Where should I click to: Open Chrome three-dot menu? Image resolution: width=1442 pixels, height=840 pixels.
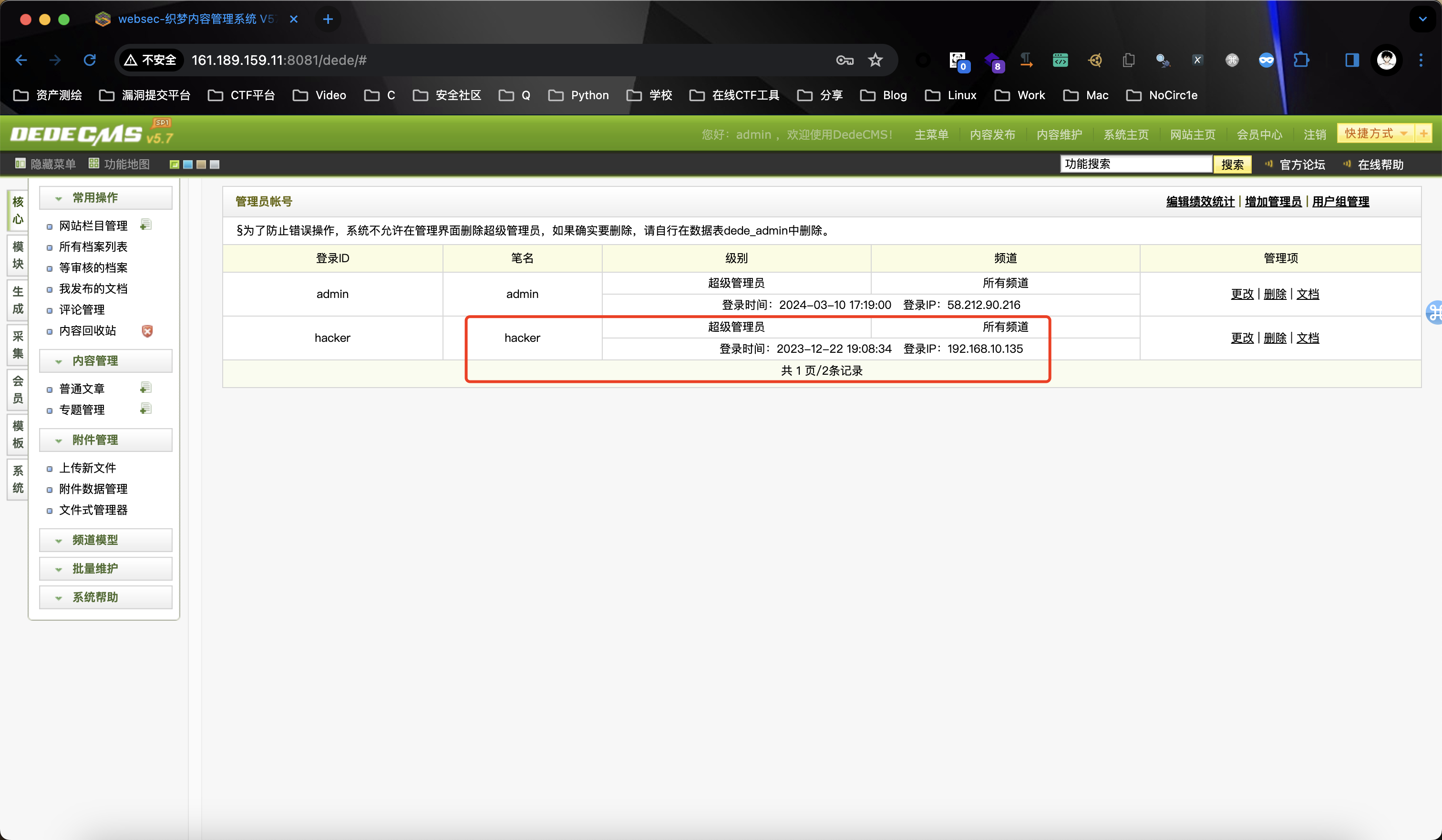pyautogui.click(x=1421, y=60)
